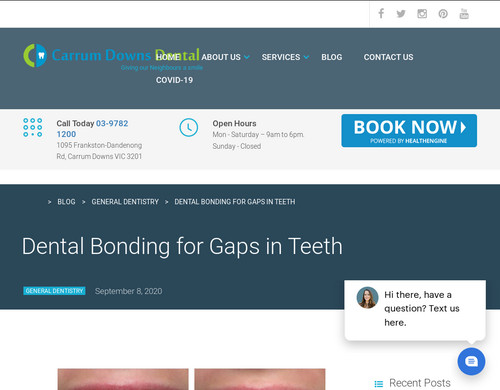Follow the General Dentistry breadcrumb link
The width and height of the screenshot is (500, 390).
coord(125,202)
